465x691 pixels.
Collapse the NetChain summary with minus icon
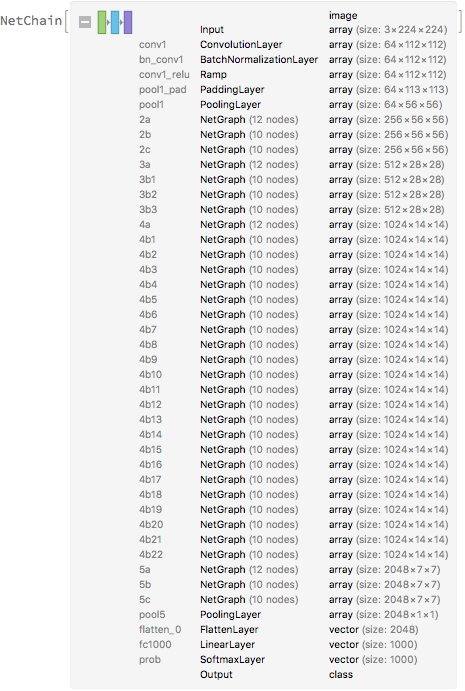tap(85, 22)
